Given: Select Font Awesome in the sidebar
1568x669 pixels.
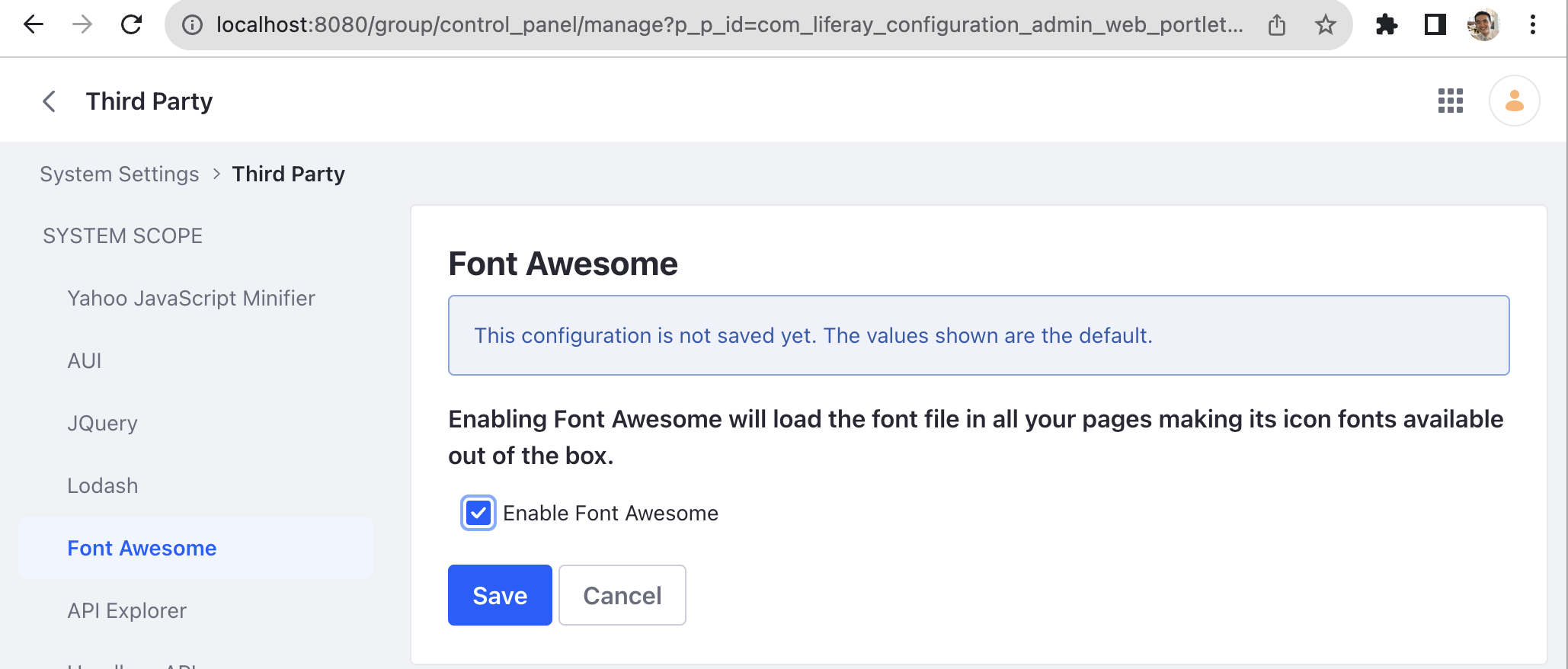Looking at the screenshot, I should click(196, 548).
